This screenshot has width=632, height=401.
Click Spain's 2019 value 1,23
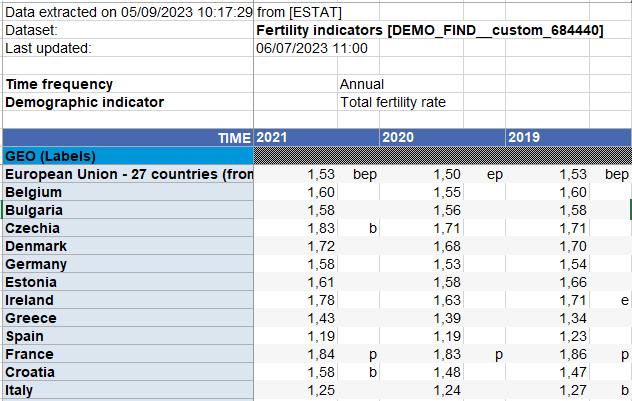[x=573, y=336]
